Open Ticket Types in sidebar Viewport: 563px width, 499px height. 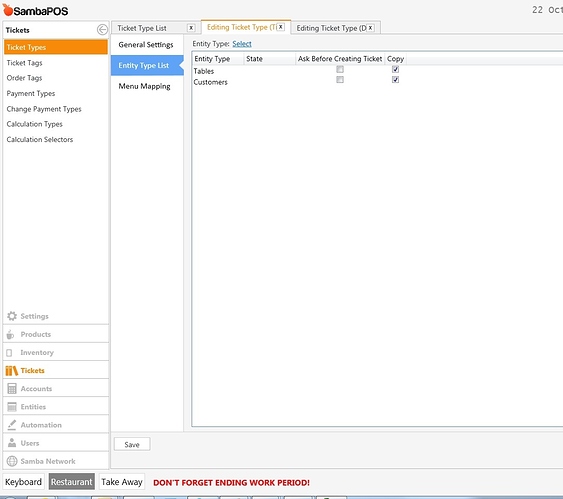pyautogui.click(x=56, y=47)
